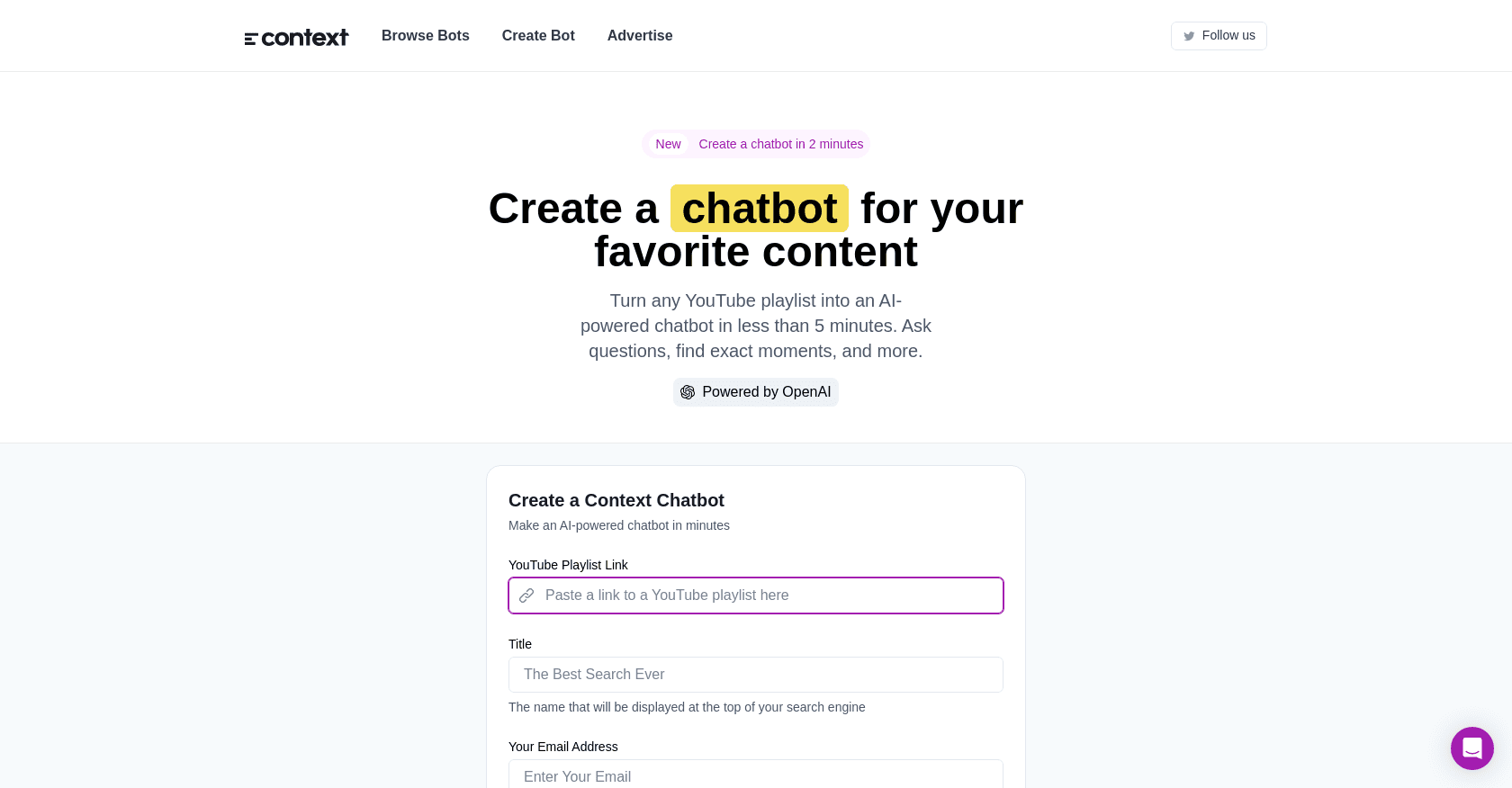Screen dimensions: 1512x788
Task: Click the Follow us button
Action: click(x=1219, y=36)
